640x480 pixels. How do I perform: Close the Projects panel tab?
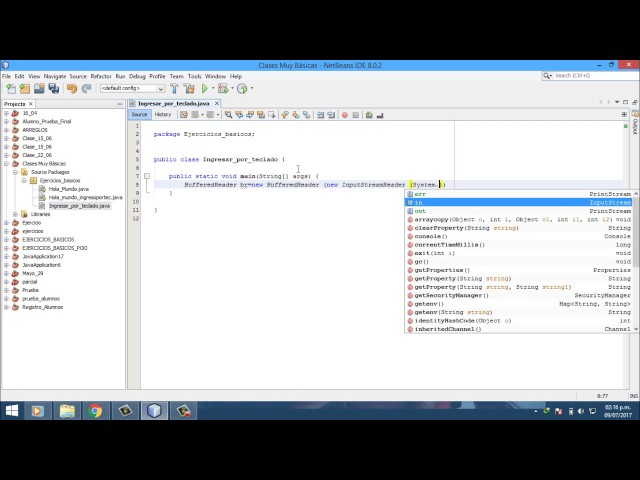point(31,104)
